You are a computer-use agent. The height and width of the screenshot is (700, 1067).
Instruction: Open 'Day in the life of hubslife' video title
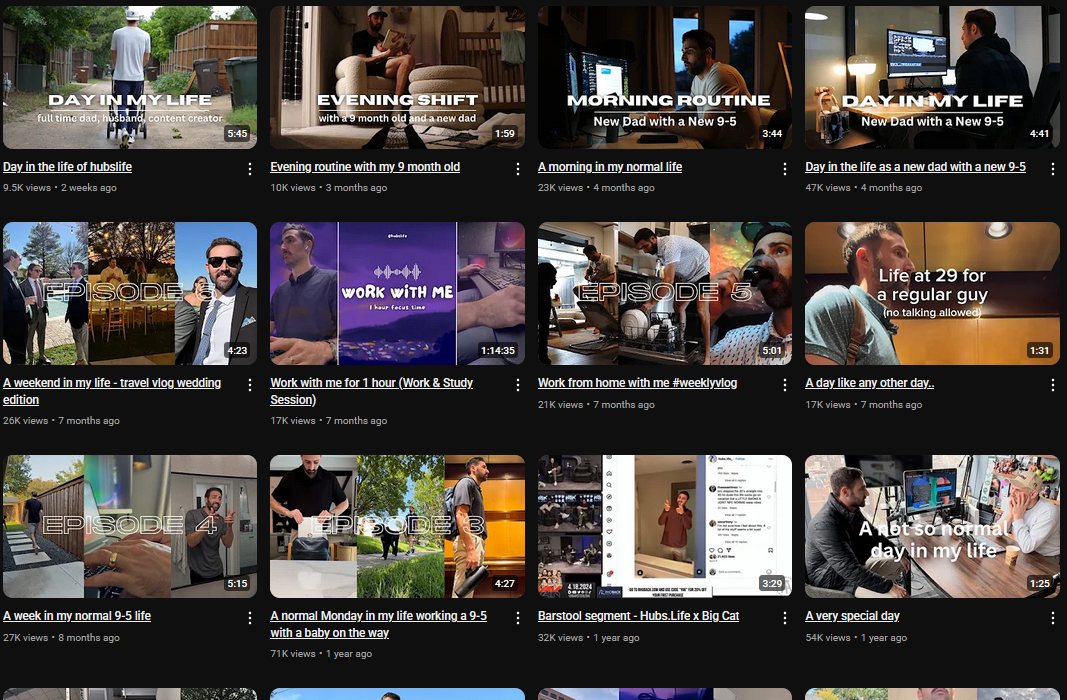[x=67, y=167]
